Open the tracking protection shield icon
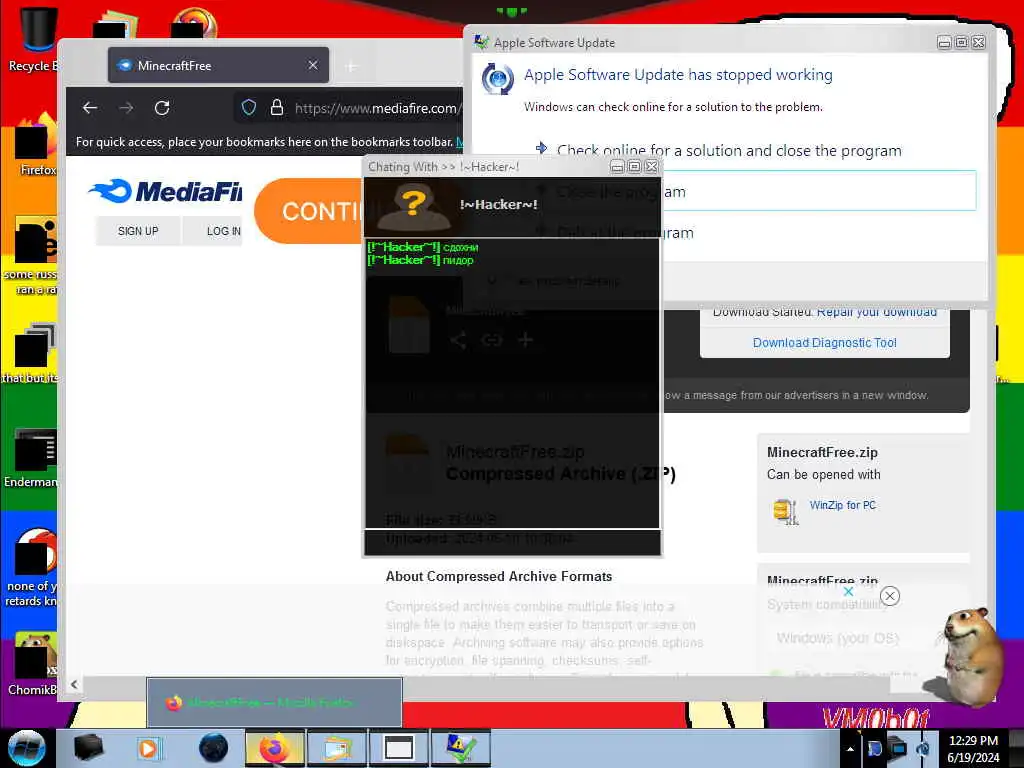The height and width of the screenshot is (768, 1024). (249, 108)
